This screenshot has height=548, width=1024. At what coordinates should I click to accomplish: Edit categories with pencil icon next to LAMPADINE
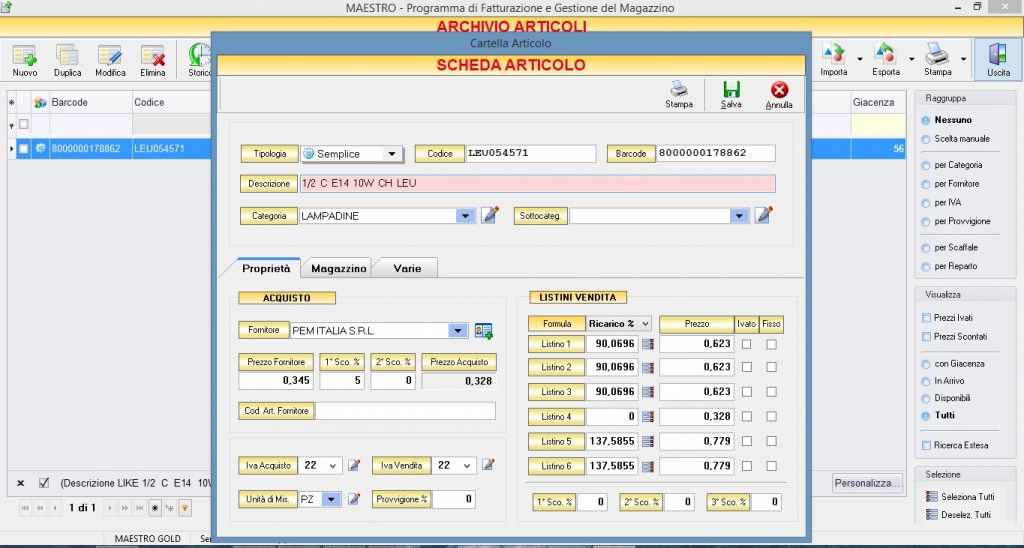coord(490,215)
